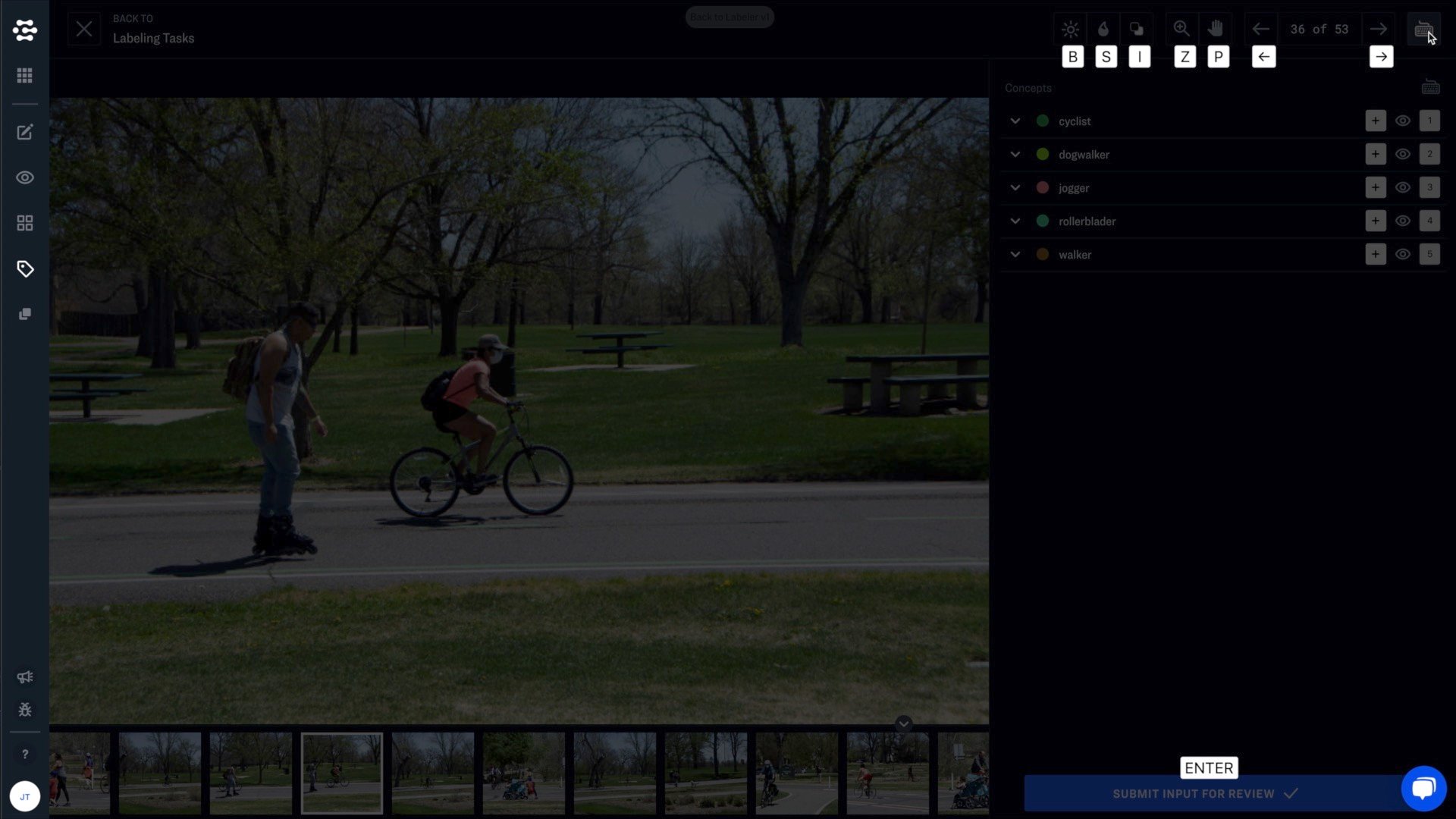The height and width of the screenshot is (819, 1456).
Task: Toggle the invert colors icon
Action: pos(1136,30)
